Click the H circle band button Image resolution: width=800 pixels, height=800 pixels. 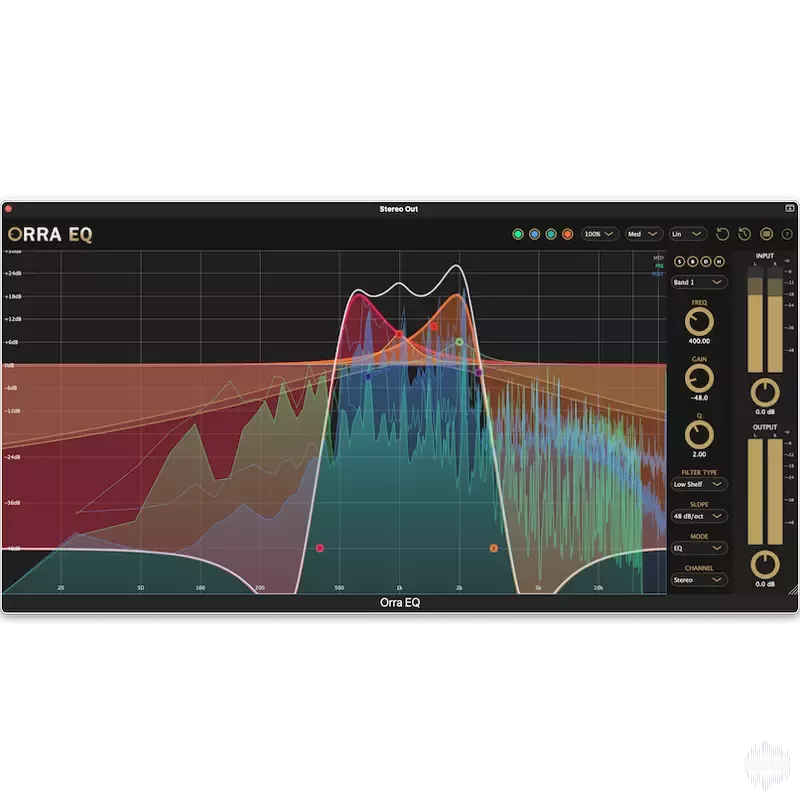pyautogui.click(x=719, y=262)
